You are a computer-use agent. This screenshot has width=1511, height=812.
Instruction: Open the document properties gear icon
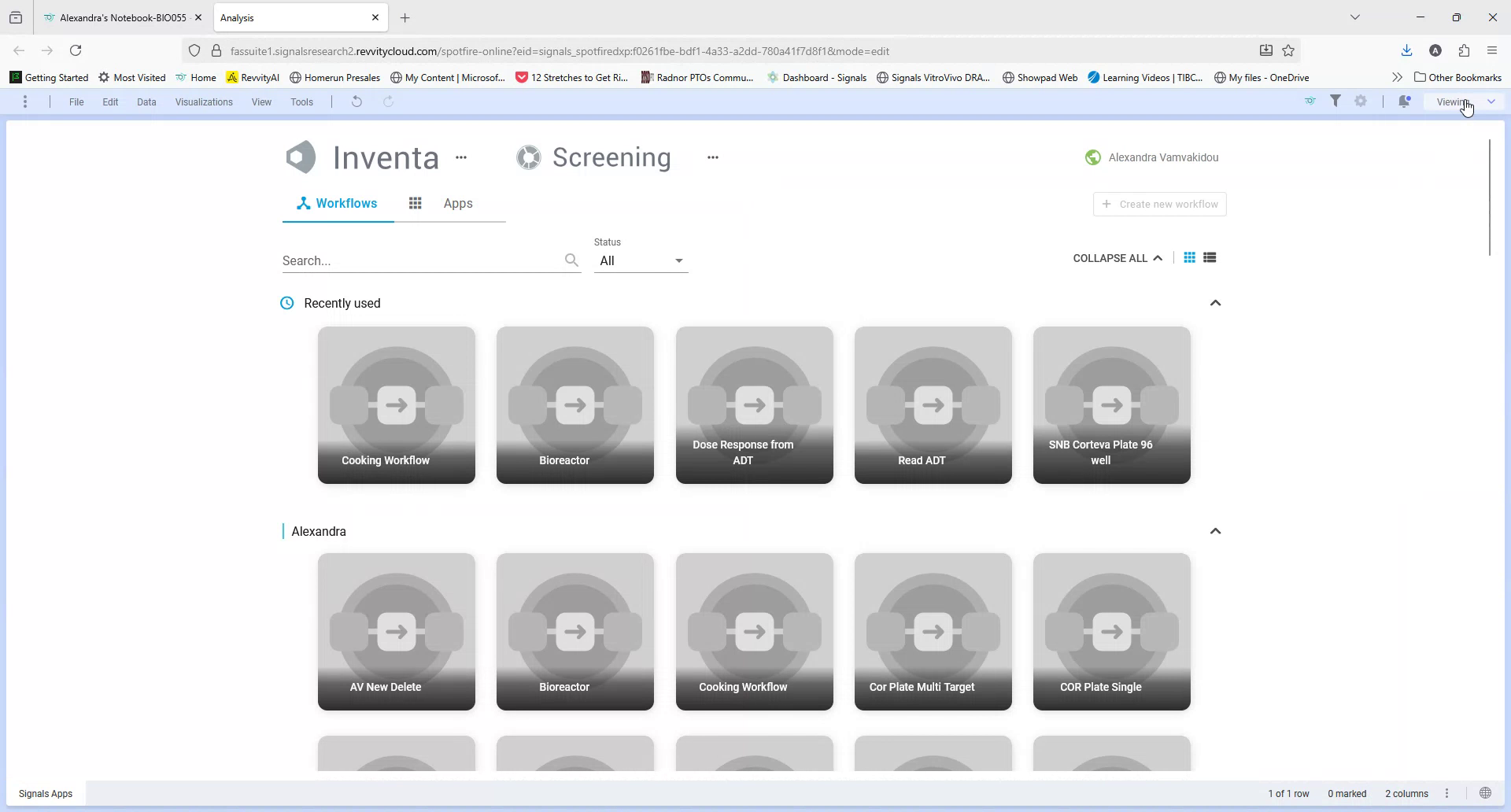click(1361, 101)
